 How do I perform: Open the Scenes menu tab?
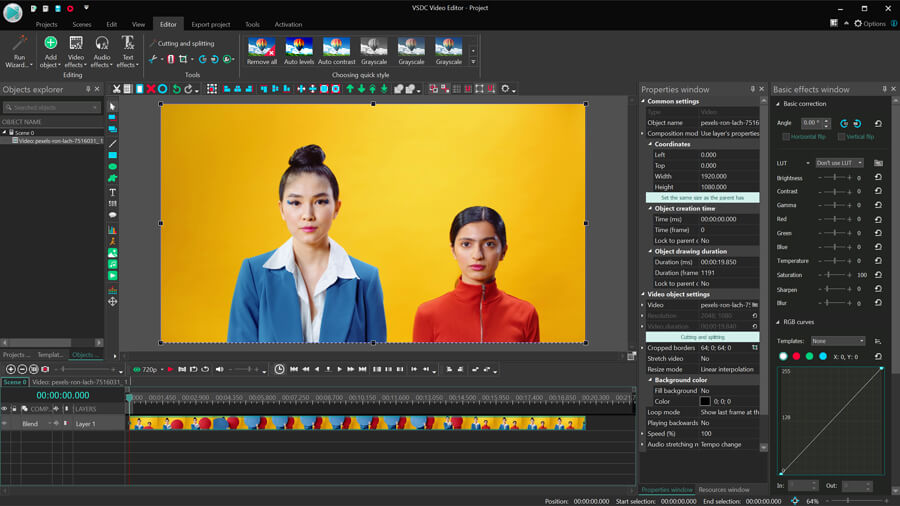coord(82,24)
